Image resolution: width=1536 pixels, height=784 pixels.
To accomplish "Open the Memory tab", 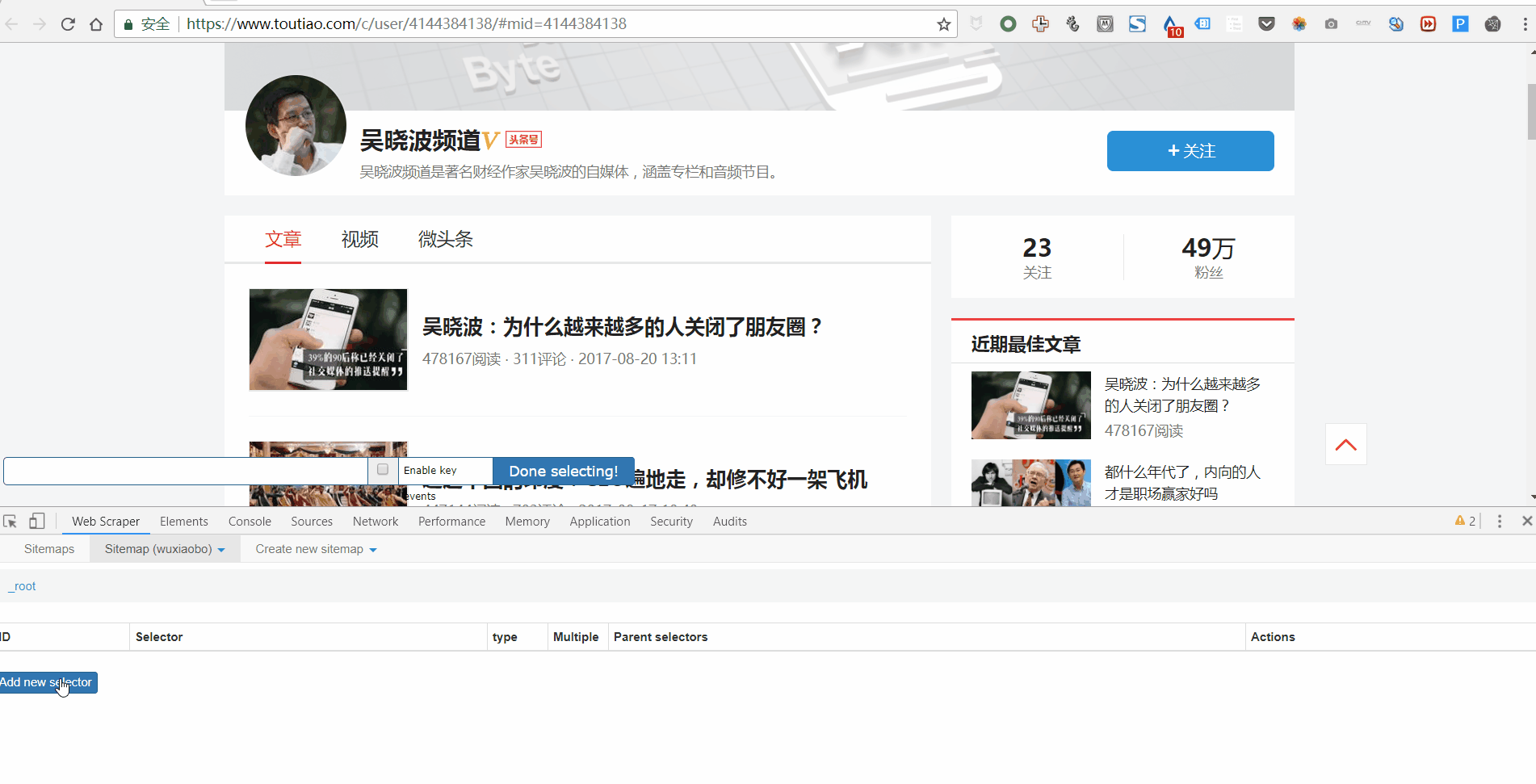I will click(x=527, y=522).
